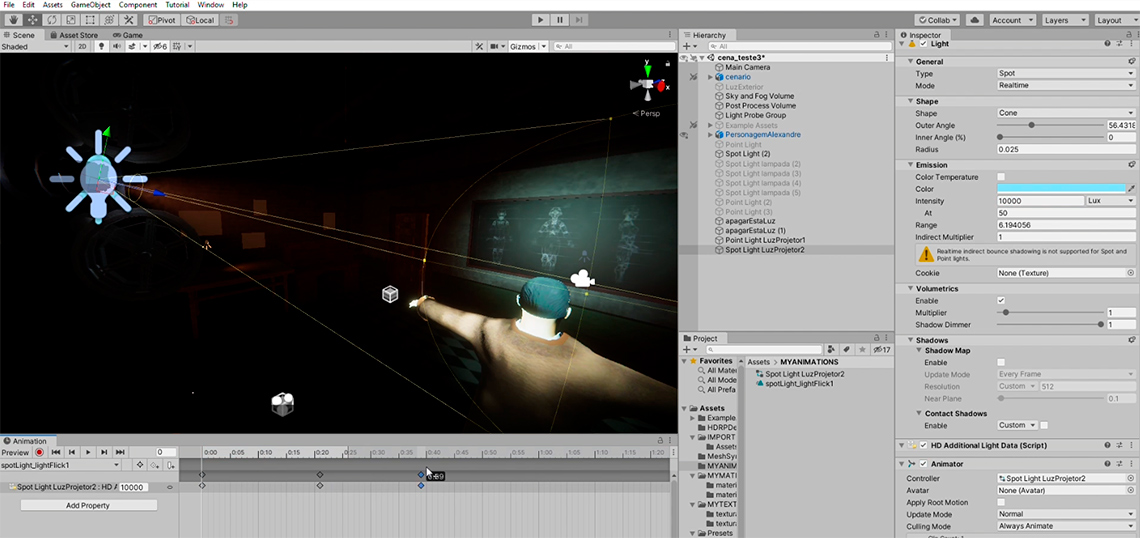The width and height of the screenshot is (1140, 538).
Task: Open the Shaded draw mode dropdown
Action: click(36, 46)
